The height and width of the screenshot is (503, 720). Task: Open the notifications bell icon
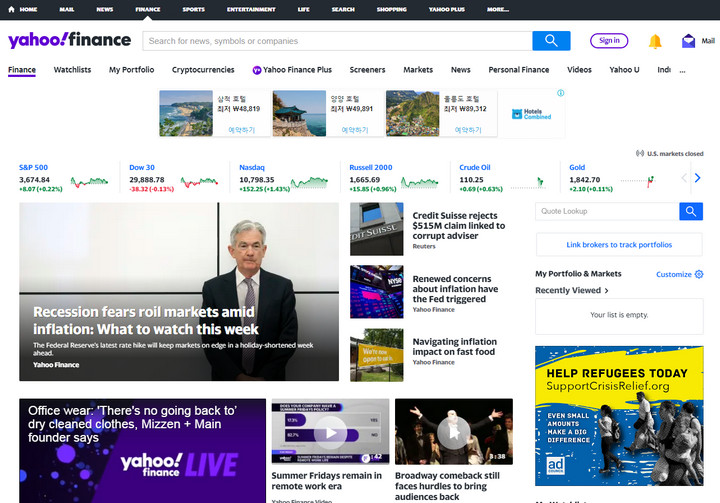(x=655, y=41)
